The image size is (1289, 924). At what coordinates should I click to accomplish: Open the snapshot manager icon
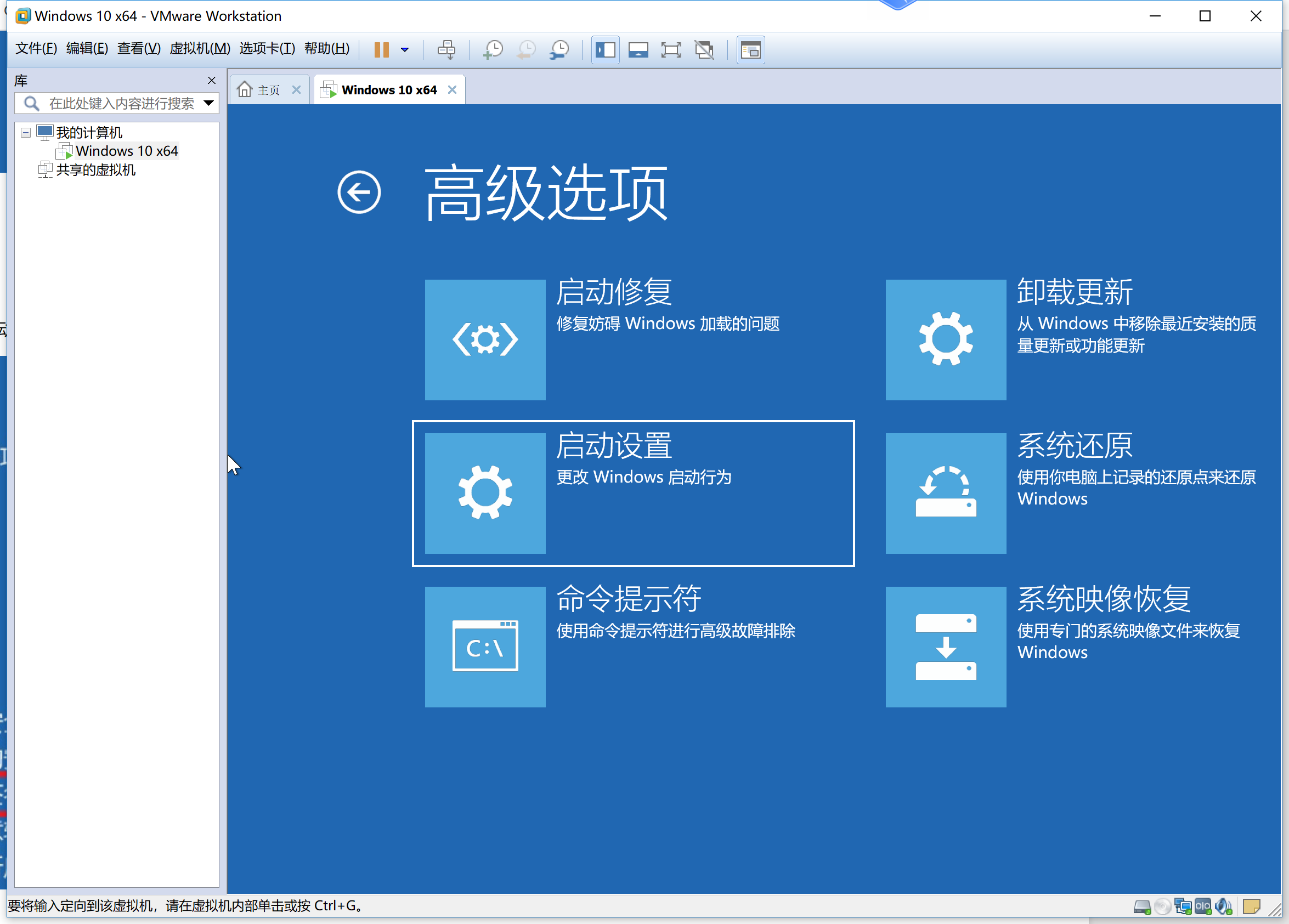pyautogui.click(x=560, y=50)
